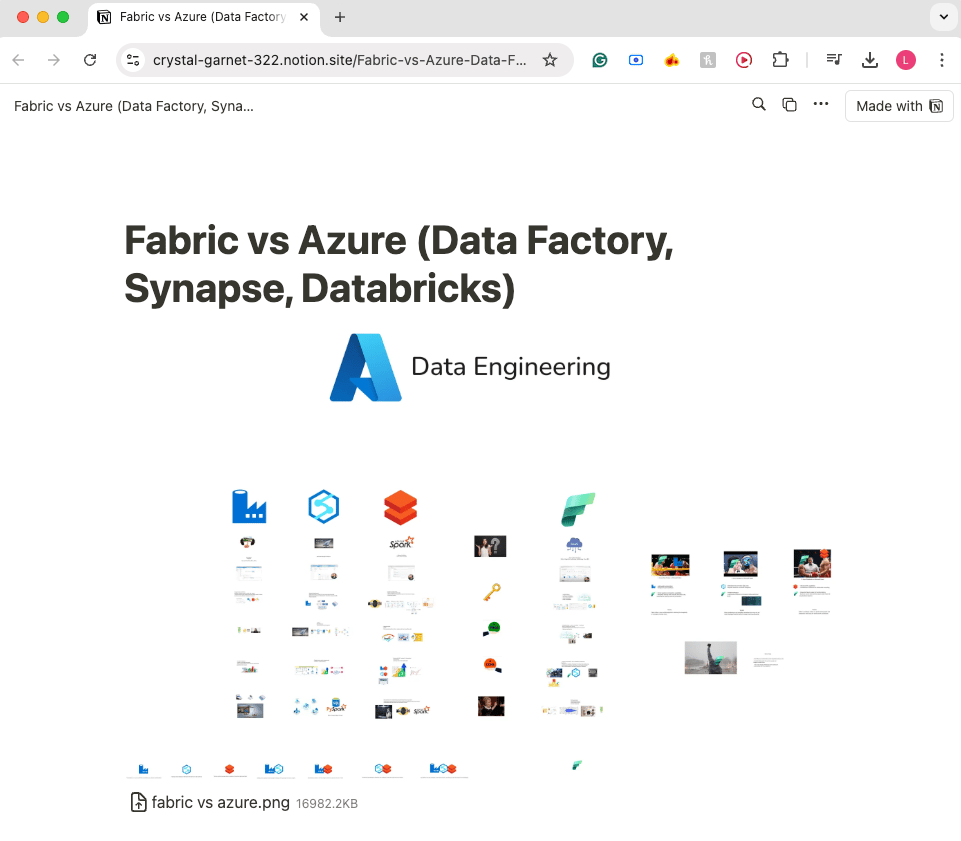This screenshot has width=961, height=841.
Task: Close the Fabric vs Azure tab
Action: (304, 17)
